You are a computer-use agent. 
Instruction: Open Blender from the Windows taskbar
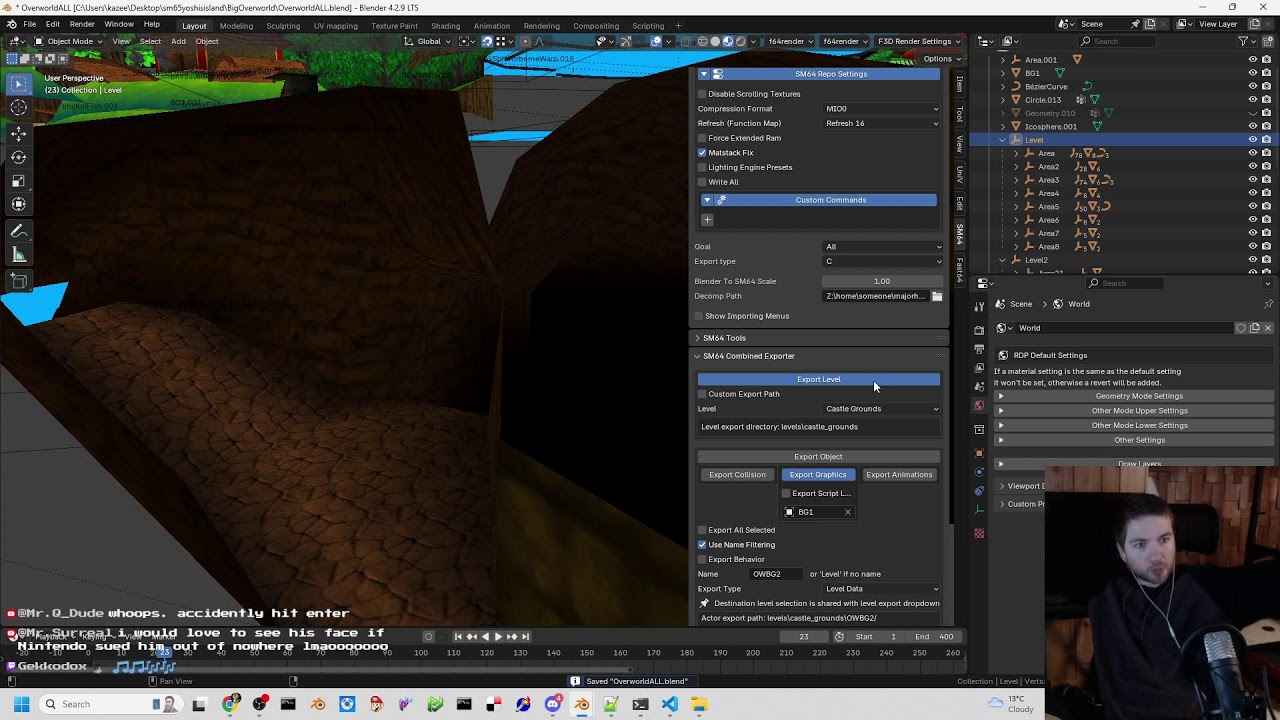pos(582,704)
